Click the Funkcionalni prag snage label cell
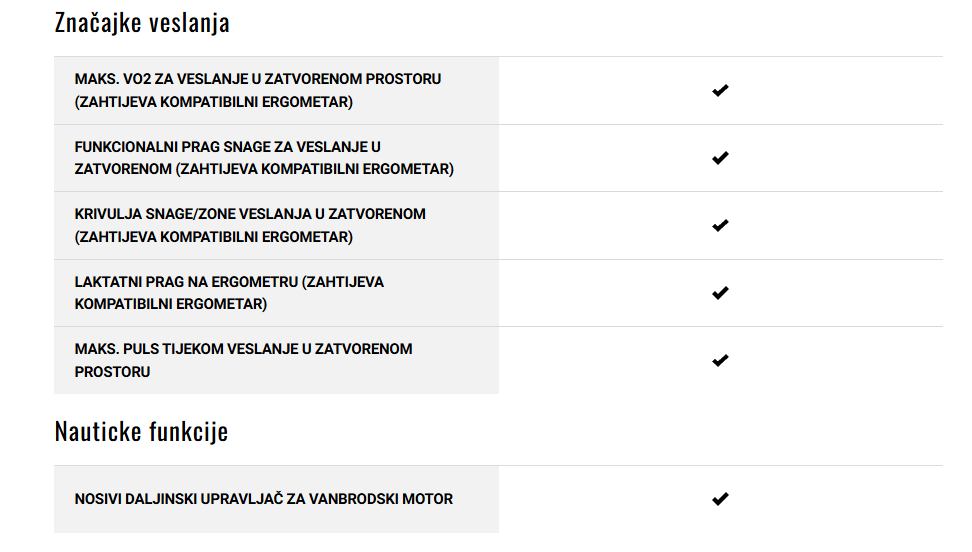 276,158
